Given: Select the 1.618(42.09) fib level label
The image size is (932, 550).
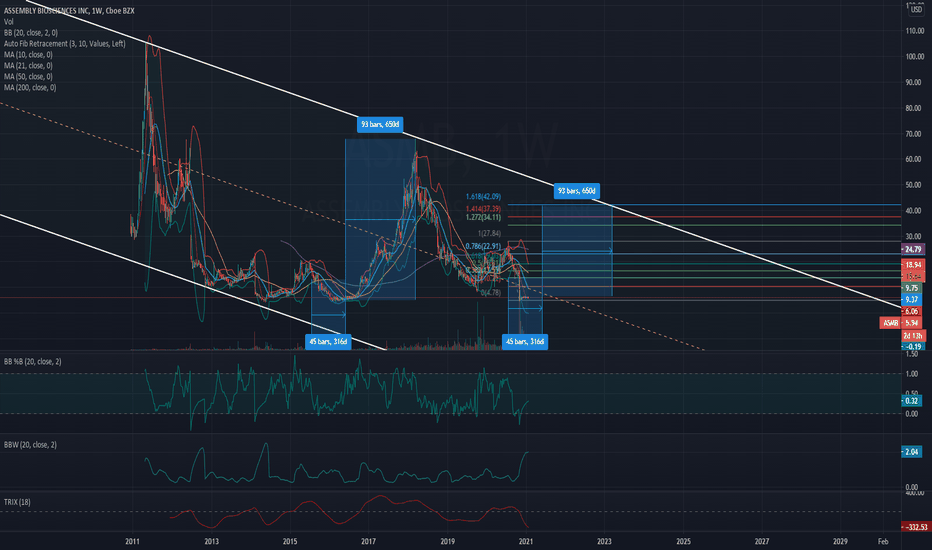Looking at the screenshot, I should point(483,197).
